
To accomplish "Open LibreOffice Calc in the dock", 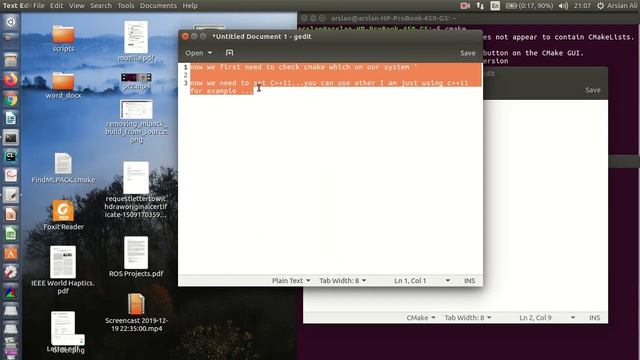I will click(11, 233).
